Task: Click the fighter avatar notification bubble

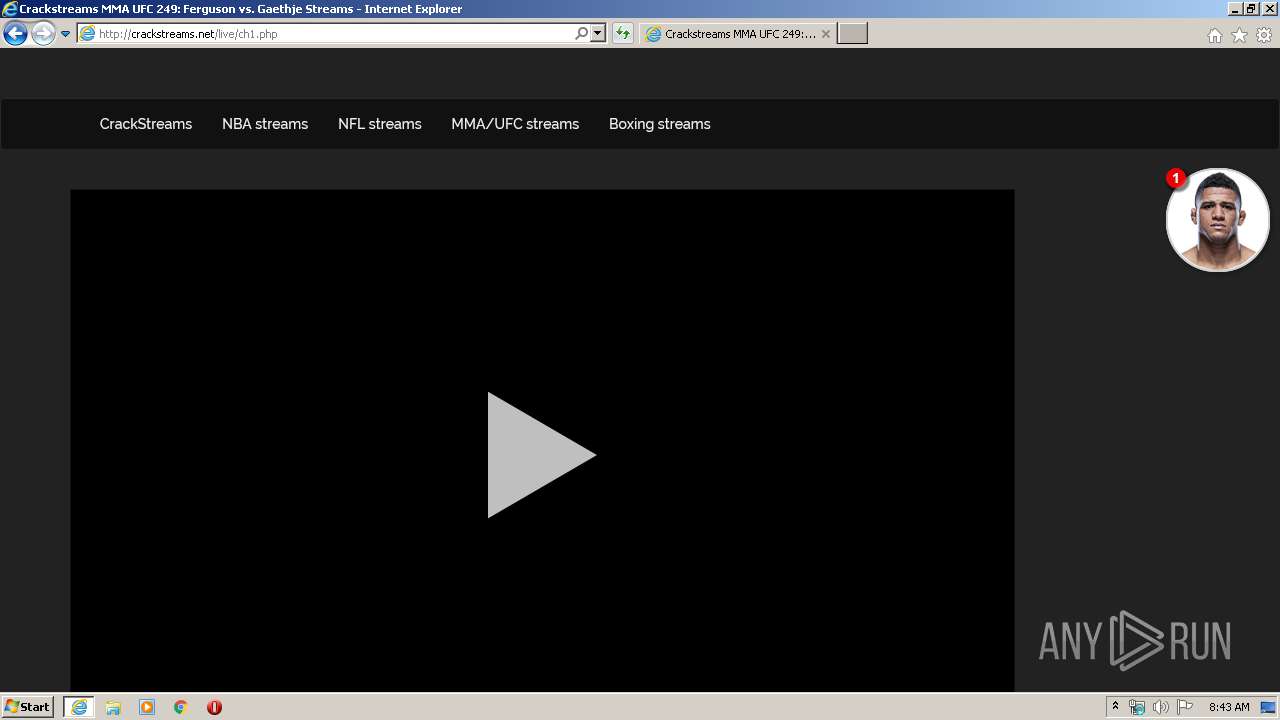Action: click(1218, 220)
